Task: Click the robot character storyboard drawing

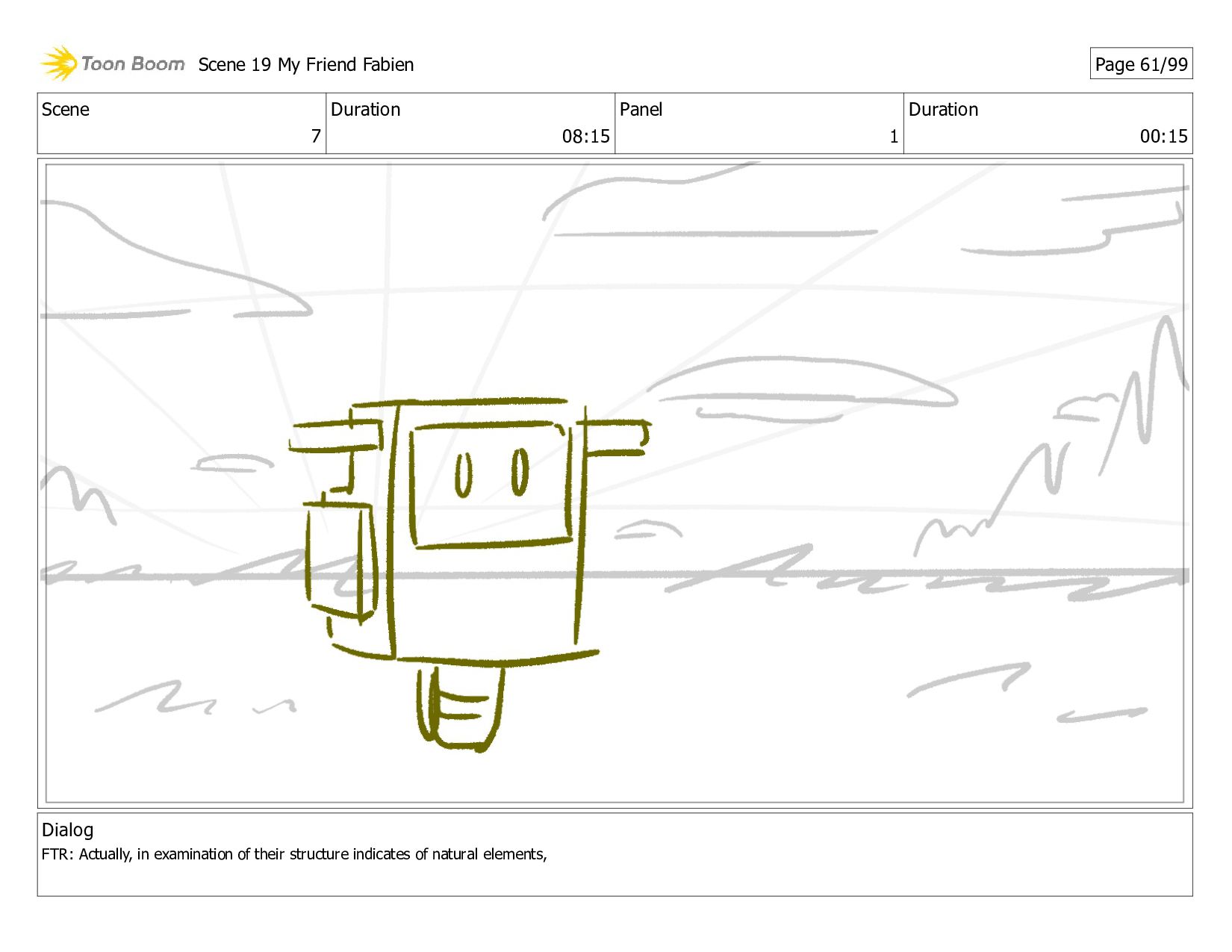Action: coord(469,575)
